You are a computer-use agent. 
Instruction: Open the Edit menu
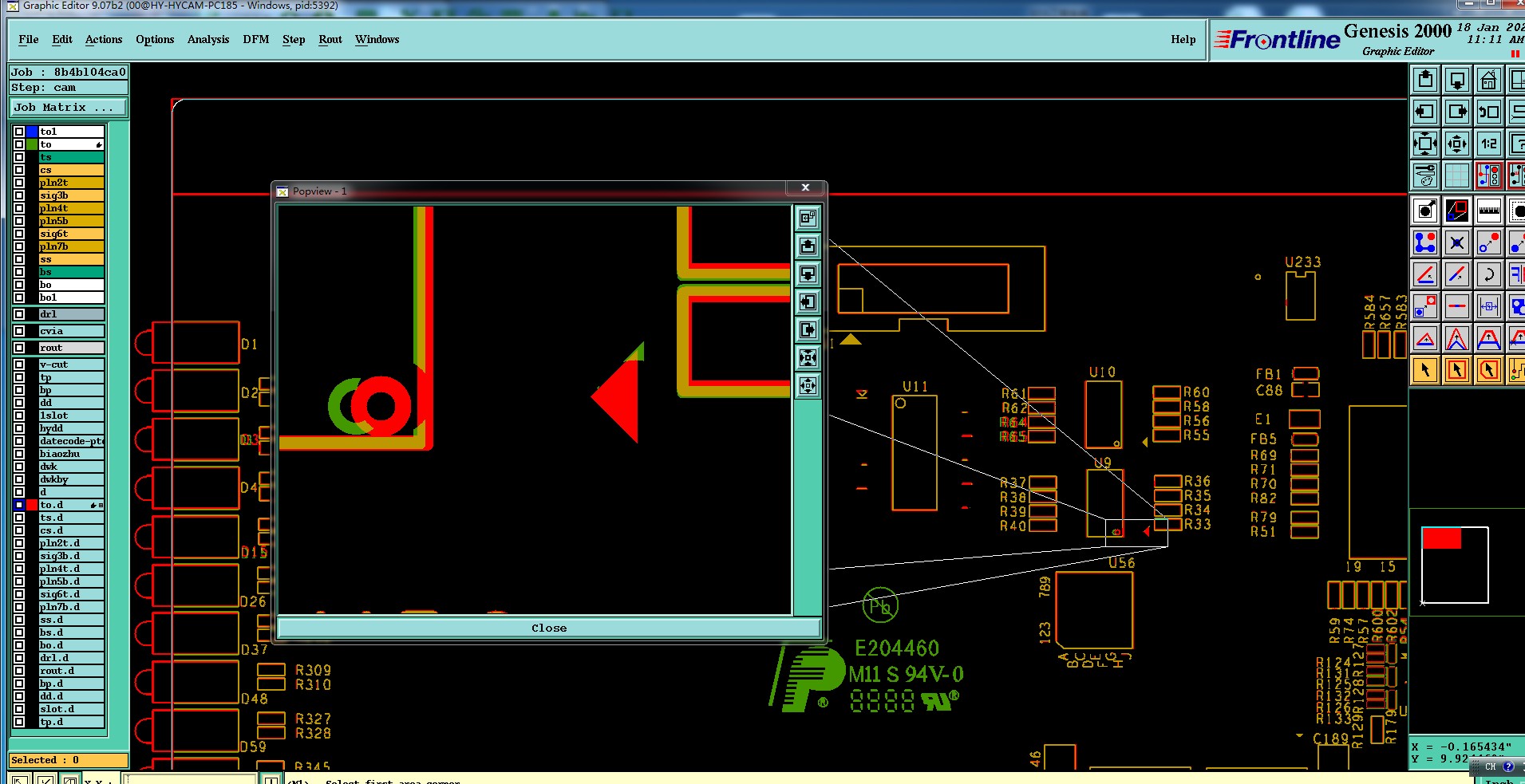[62, 39]
